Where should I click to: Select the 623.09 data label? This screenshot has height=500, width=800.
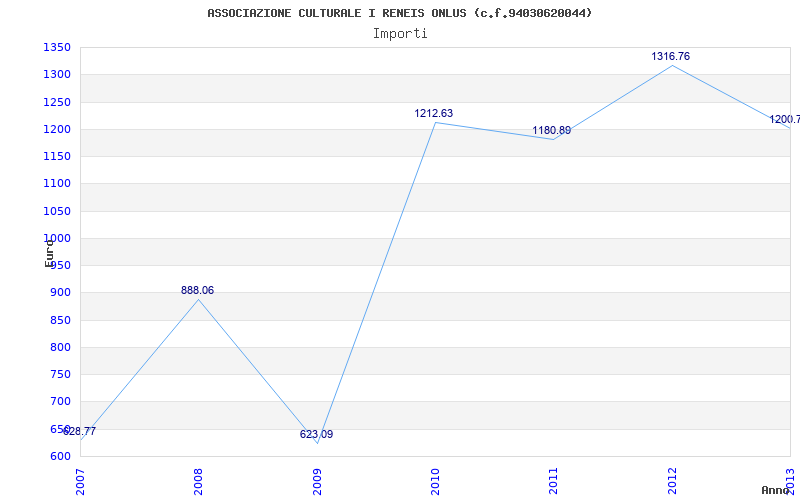(316, 435)
